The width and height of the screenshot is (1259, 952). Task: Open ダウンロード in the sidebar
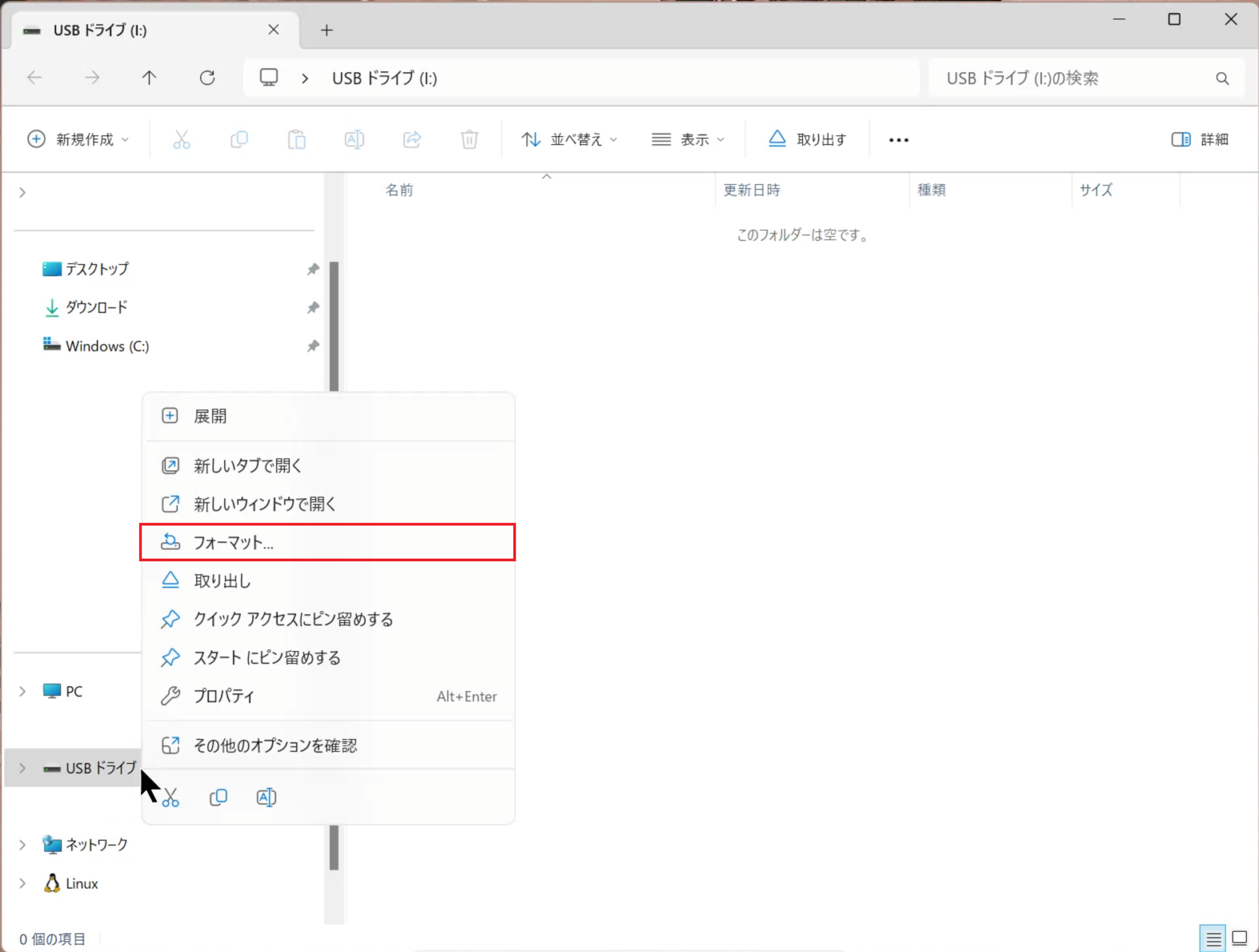point(97,307)
